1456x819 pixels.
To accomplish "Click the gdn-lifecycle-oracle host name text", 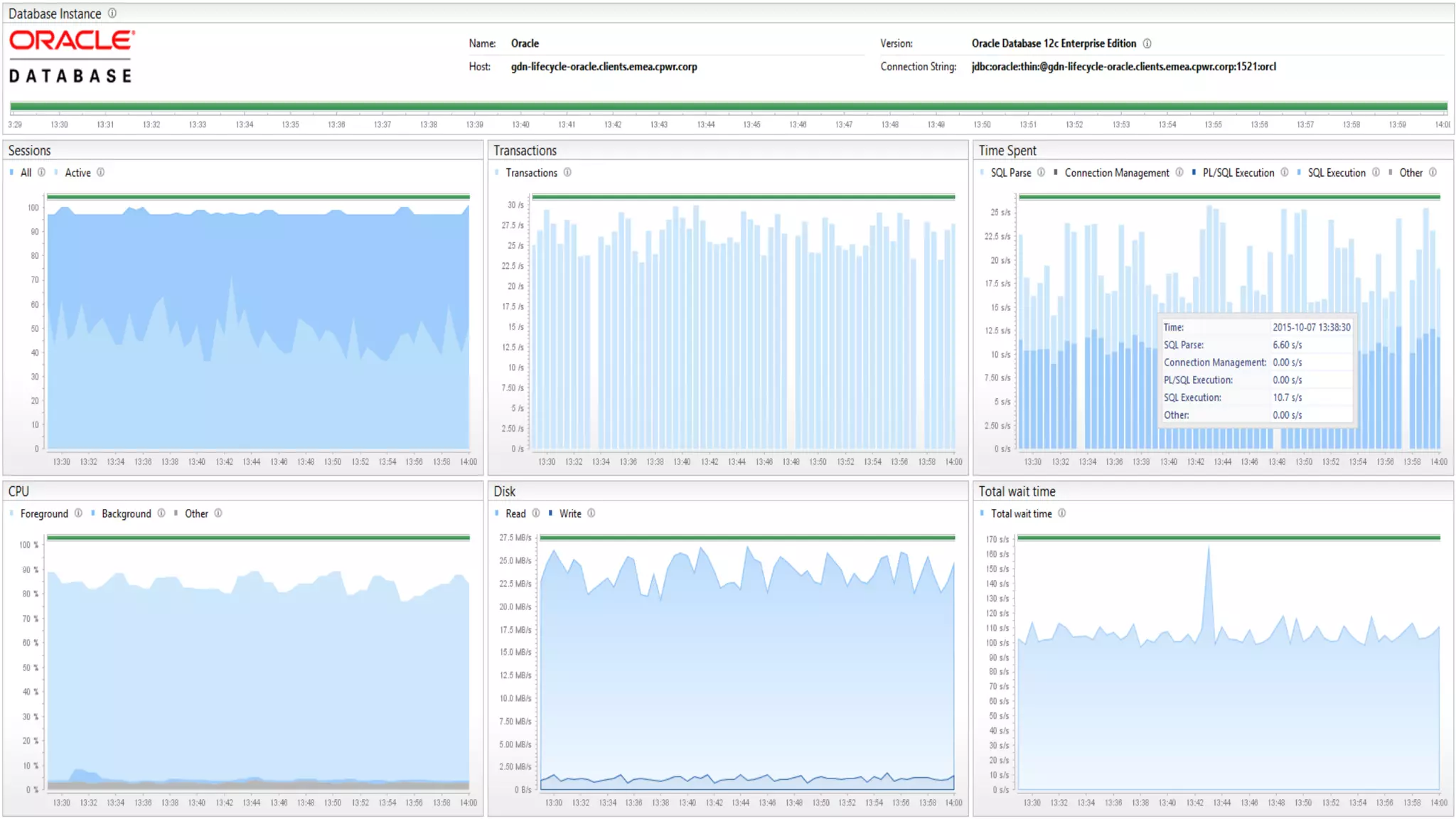I will [604, 67].
